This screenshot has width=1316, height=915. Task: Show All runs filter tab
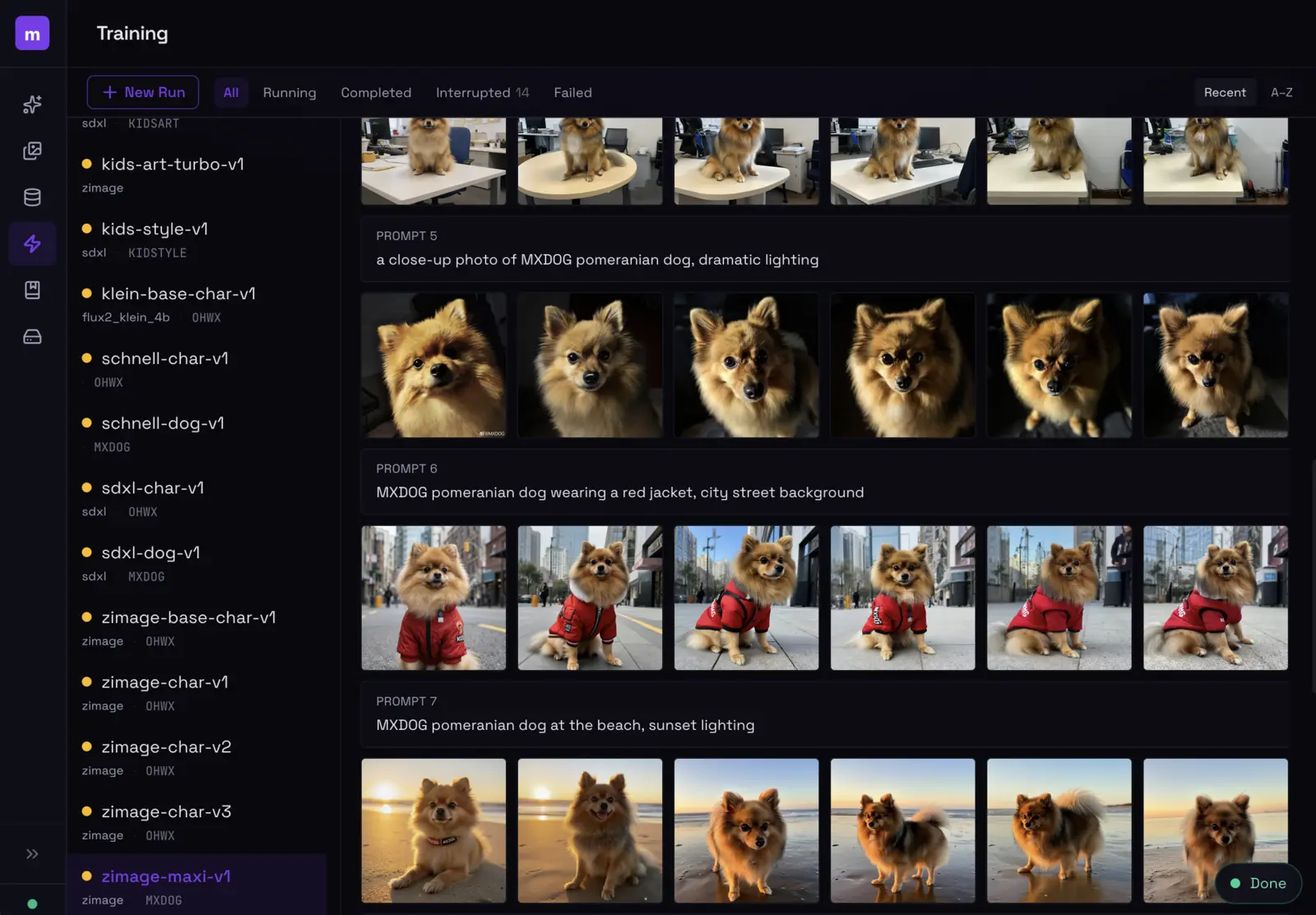point(231,93)
